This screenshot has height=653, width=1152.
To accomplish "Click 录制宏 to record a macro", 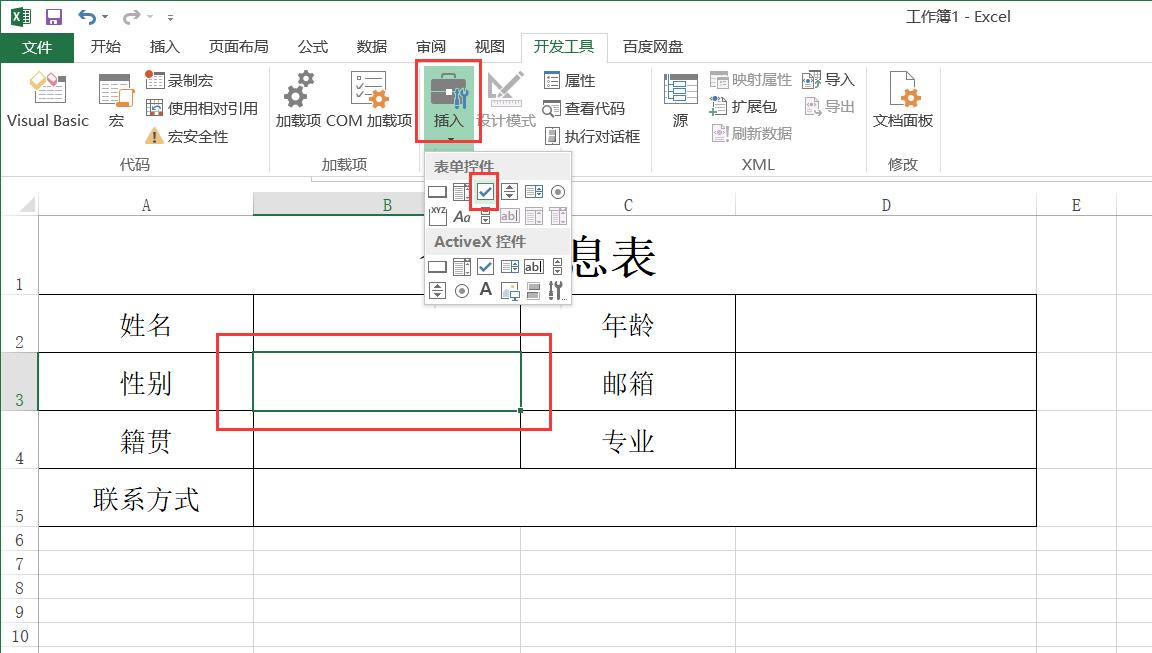I will [179, 80].
